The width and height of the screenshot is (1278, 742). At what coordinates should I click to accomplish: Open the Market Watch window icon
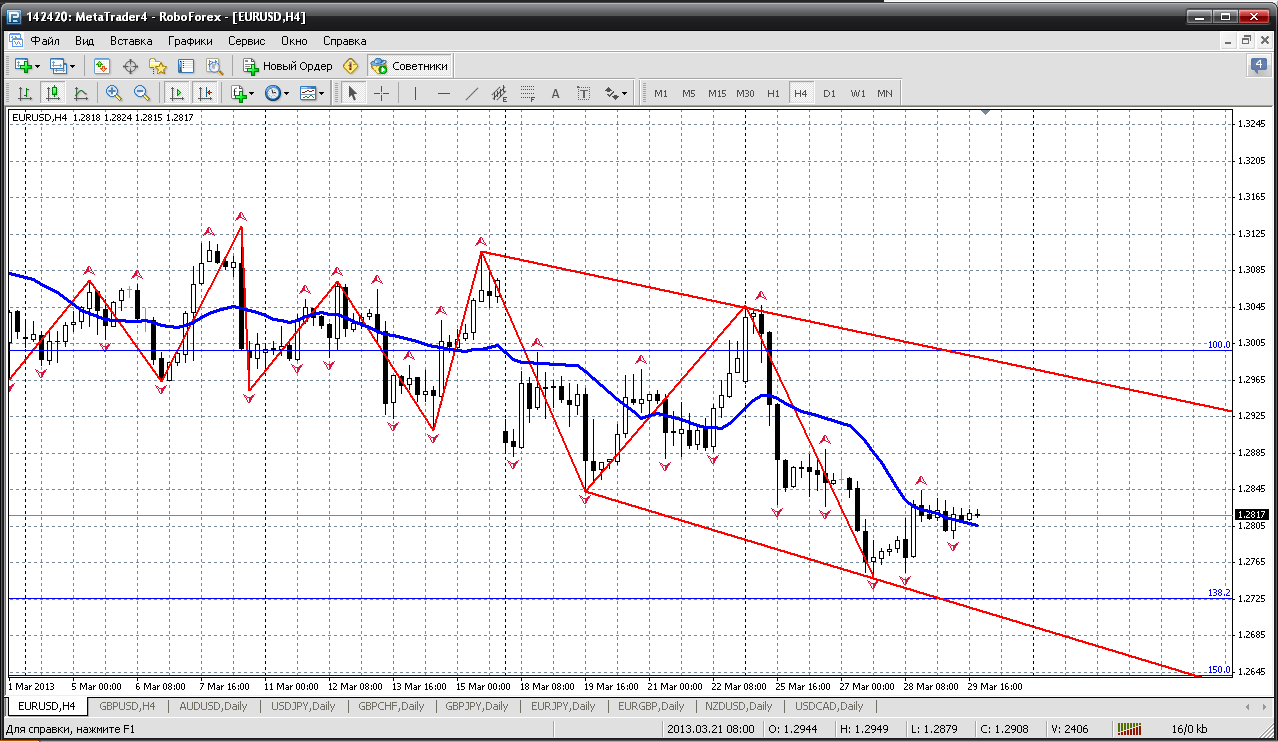click(x=102, y=66)
